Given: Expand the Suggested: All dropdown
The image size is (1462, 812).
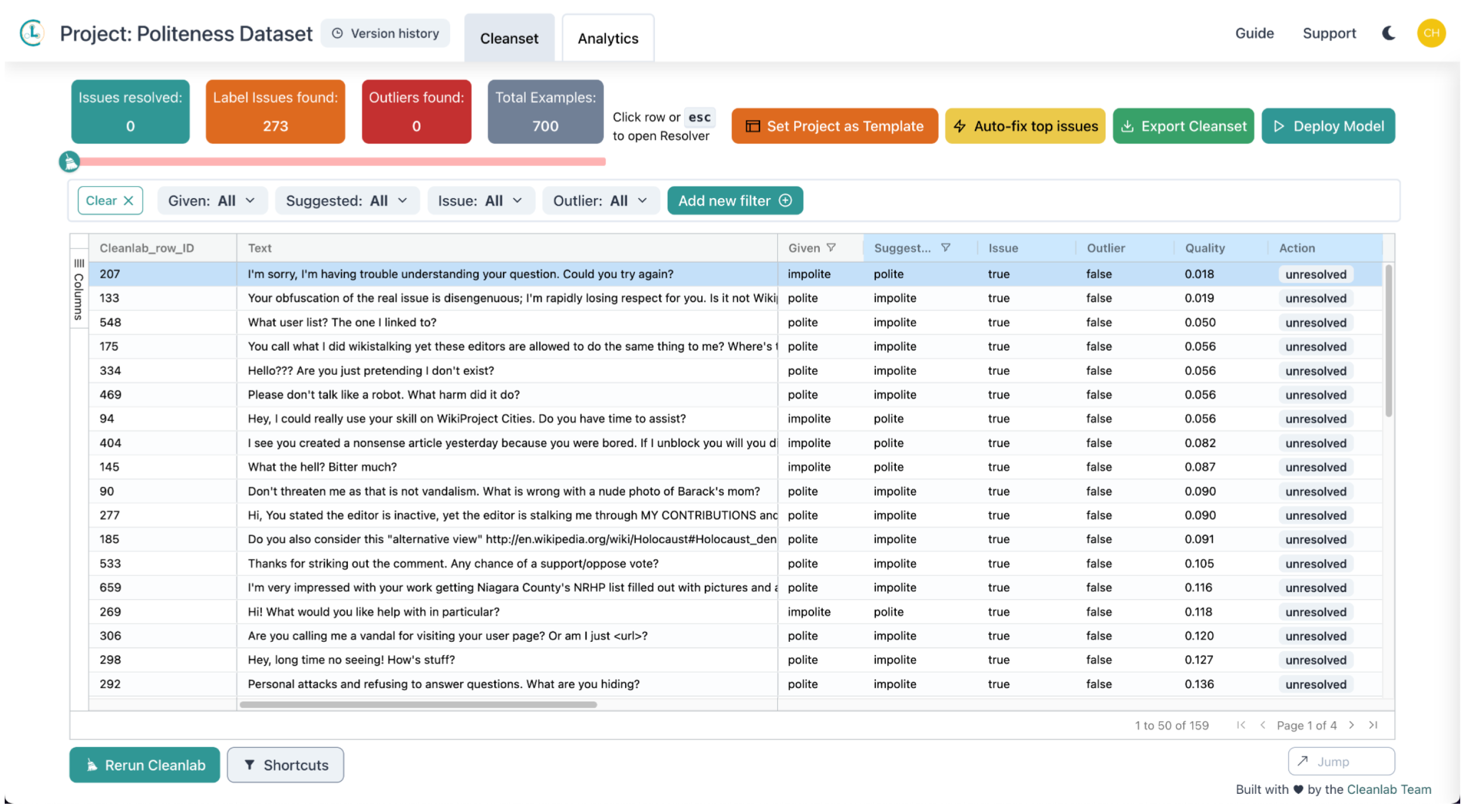Looking at the screenshot, I should 347,201.
